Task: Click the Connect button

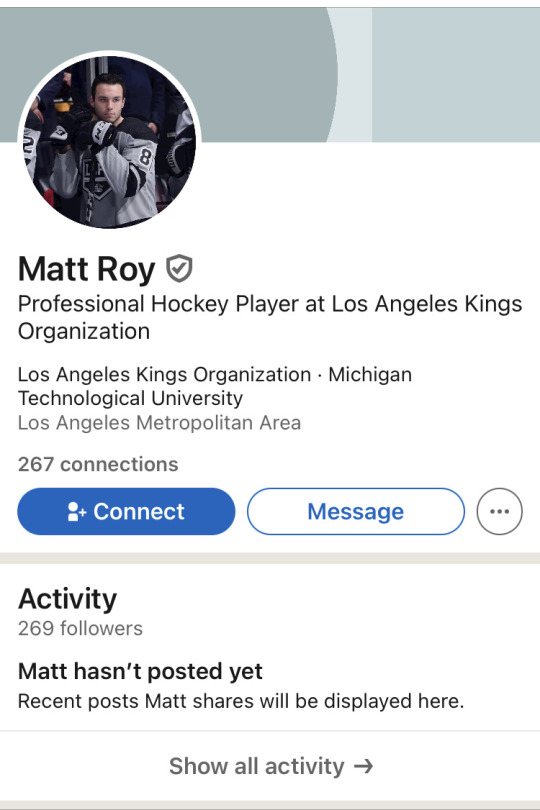Action: pos(126,511)
